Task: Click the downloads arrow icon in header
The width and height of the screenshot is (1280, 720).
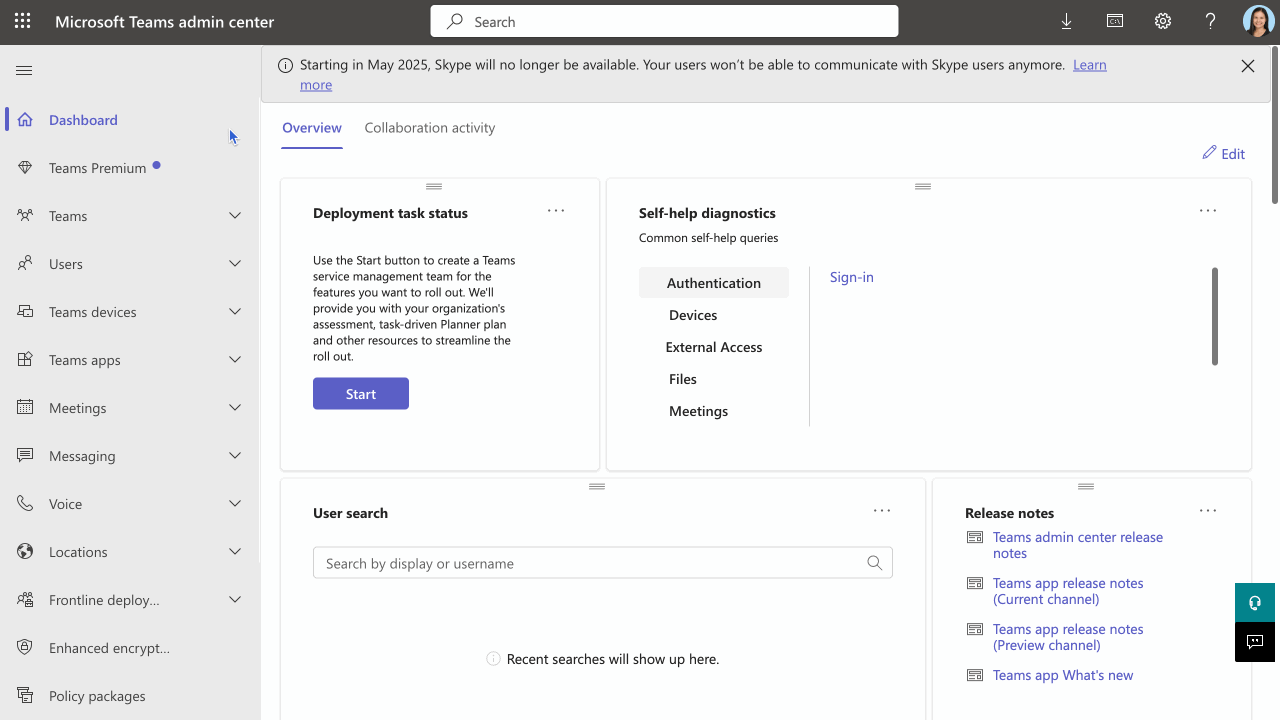Action: pyautogui.click(x=1066, y=21)
